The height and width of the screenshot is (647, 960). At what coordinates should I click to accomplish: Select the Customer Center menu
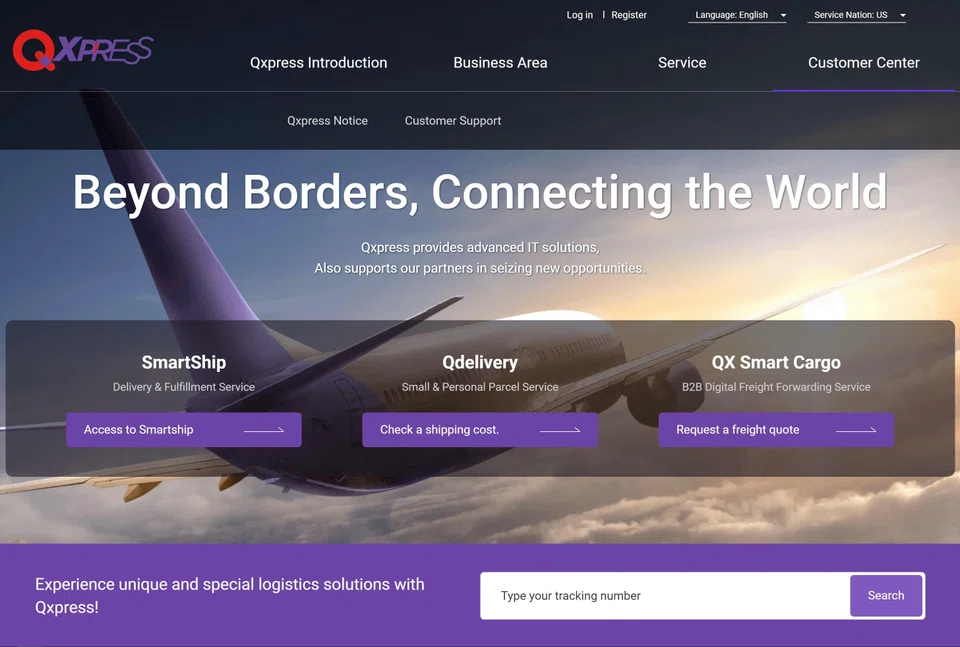click(863, 62)
